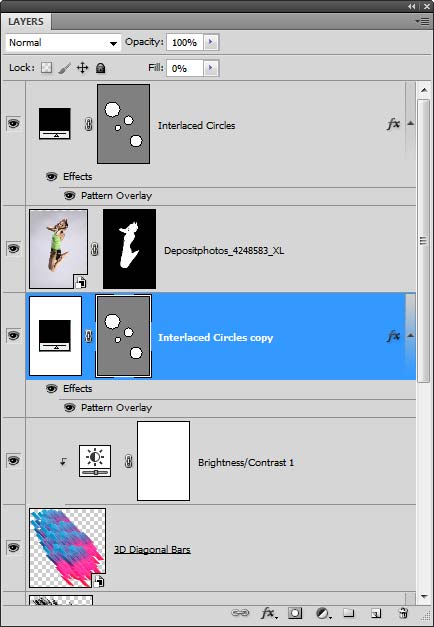Select the Depositphotos photo thumbnail
434x627 pixels.
point(58,249)
